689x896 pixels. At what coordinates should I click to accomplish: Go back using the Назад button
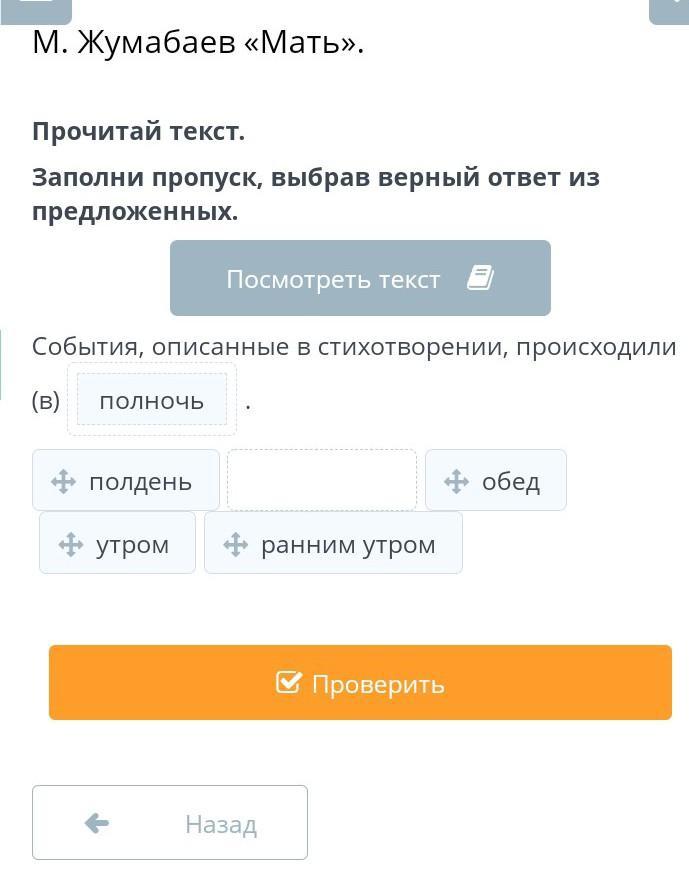click(170, 822)
